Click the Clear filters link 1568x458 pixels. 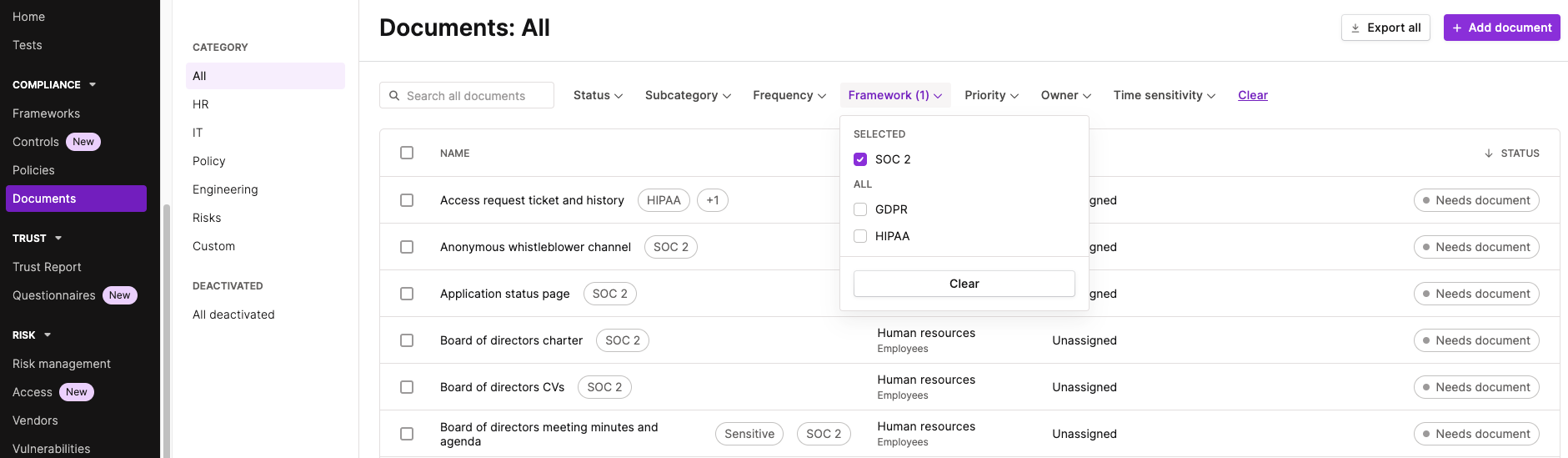(1253, 95)
